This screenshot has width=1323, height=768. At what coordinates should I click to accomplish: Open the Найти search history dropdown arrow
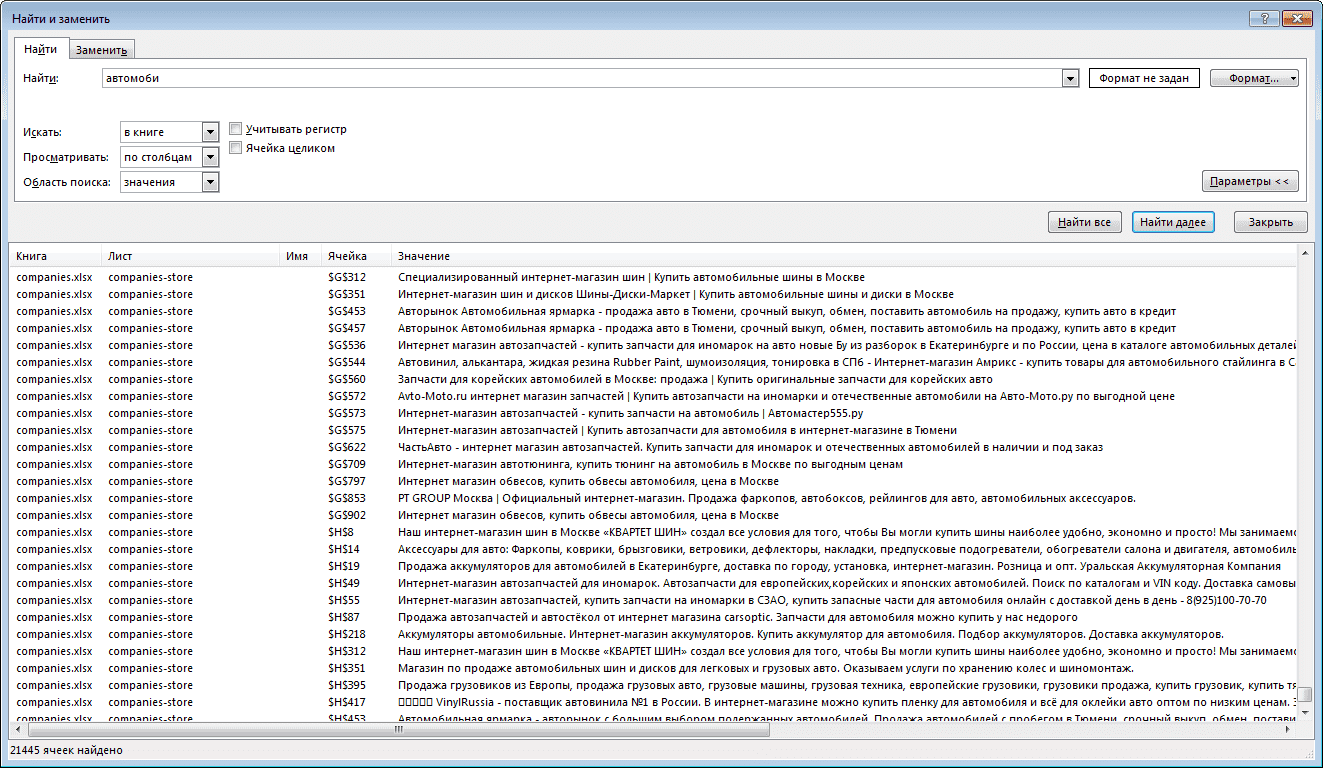tap(1070, 78)
